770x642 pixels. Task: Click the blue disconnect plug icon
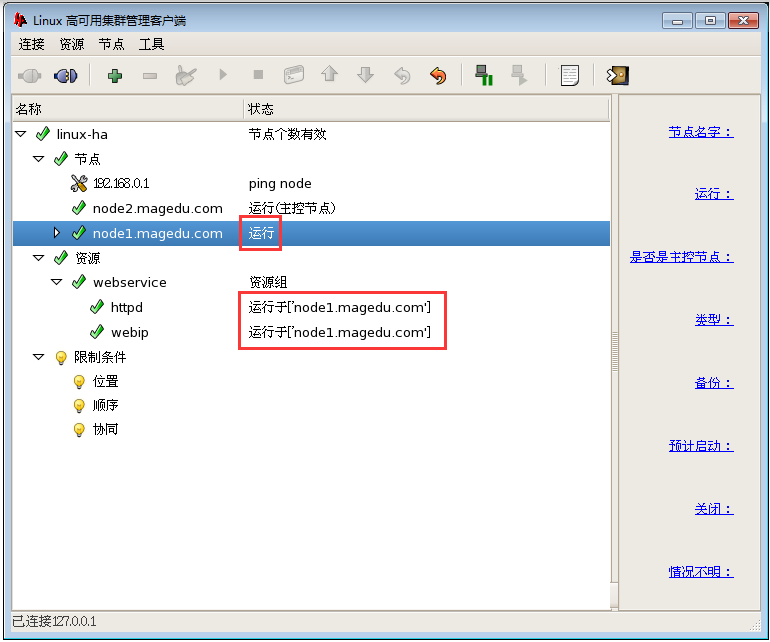point(65,76)
